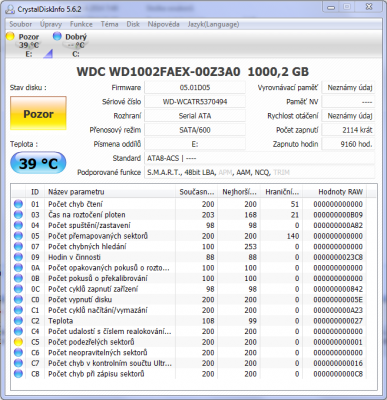Click the disk title WDC WD1002FAEX-00Z3A0
The image size is (387, 400).
158,72
